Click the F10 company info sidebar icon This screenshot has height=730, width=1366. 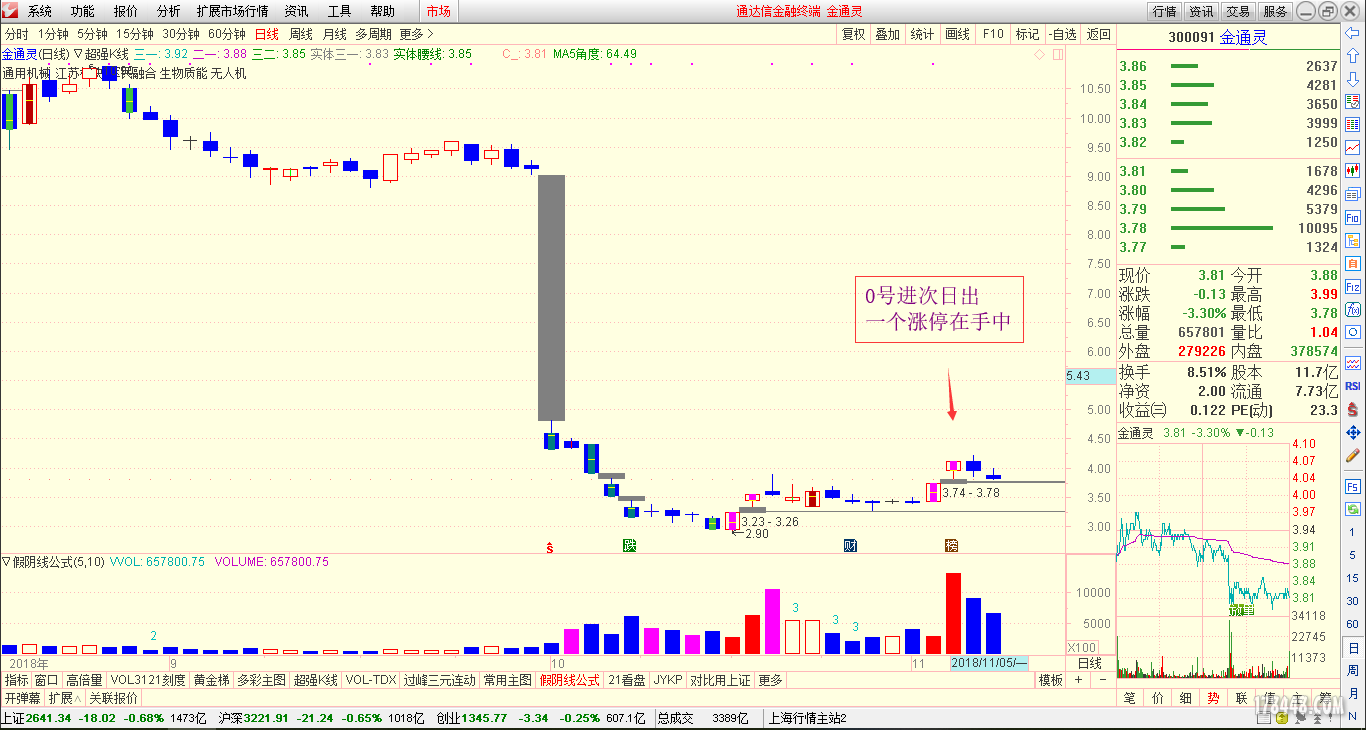click(x=1354, y=217)
